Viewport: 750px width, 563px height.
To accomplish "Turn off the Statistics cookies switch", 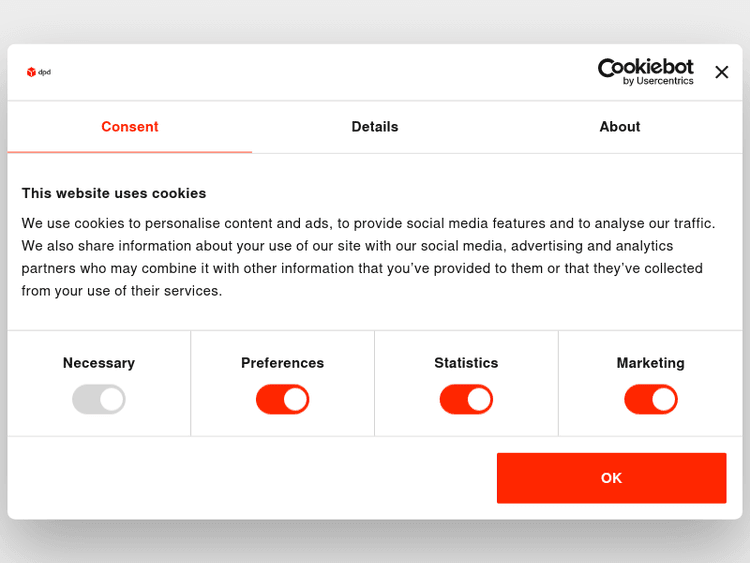I will 466,400.
